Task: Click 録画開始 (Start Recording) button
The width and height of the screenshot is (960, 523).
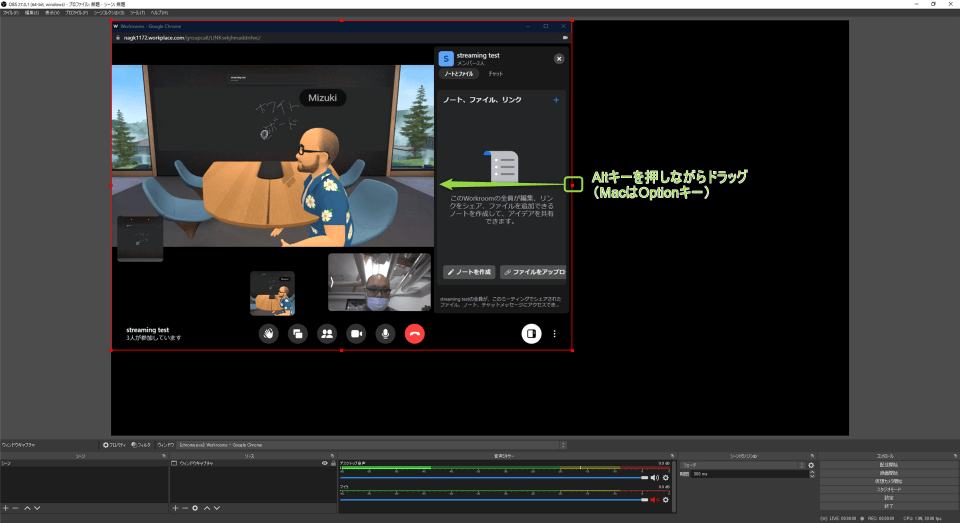Action: [x=888, y=473]
